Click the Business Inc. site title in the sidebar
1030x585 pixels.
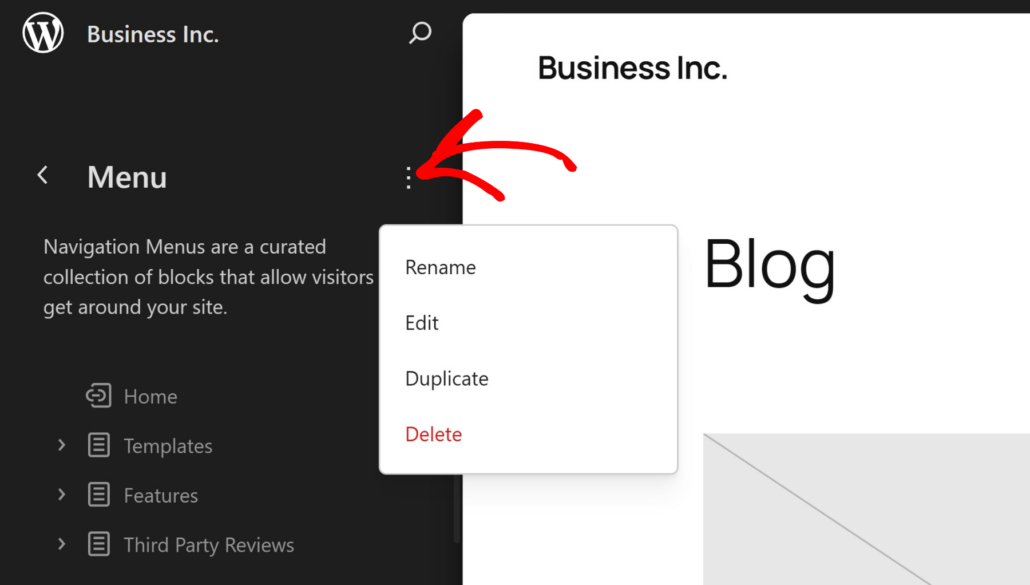(x=152, y=33)
